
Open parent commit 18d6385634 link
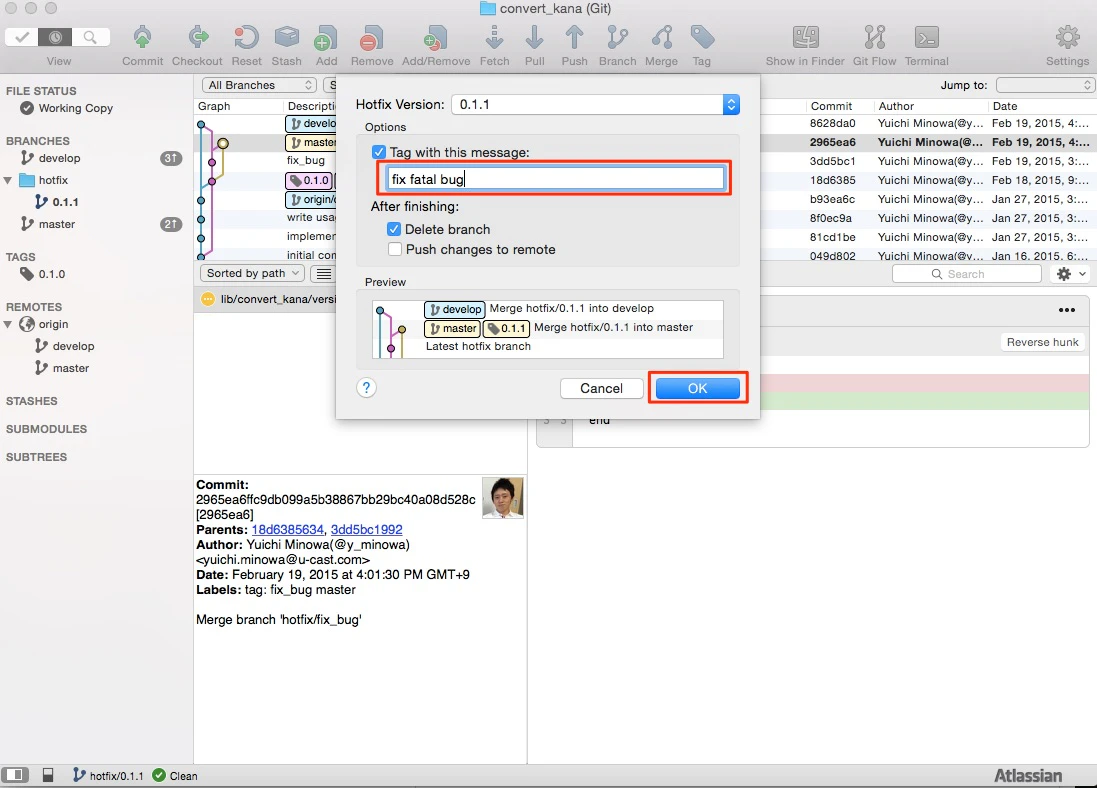pos(288,530)
